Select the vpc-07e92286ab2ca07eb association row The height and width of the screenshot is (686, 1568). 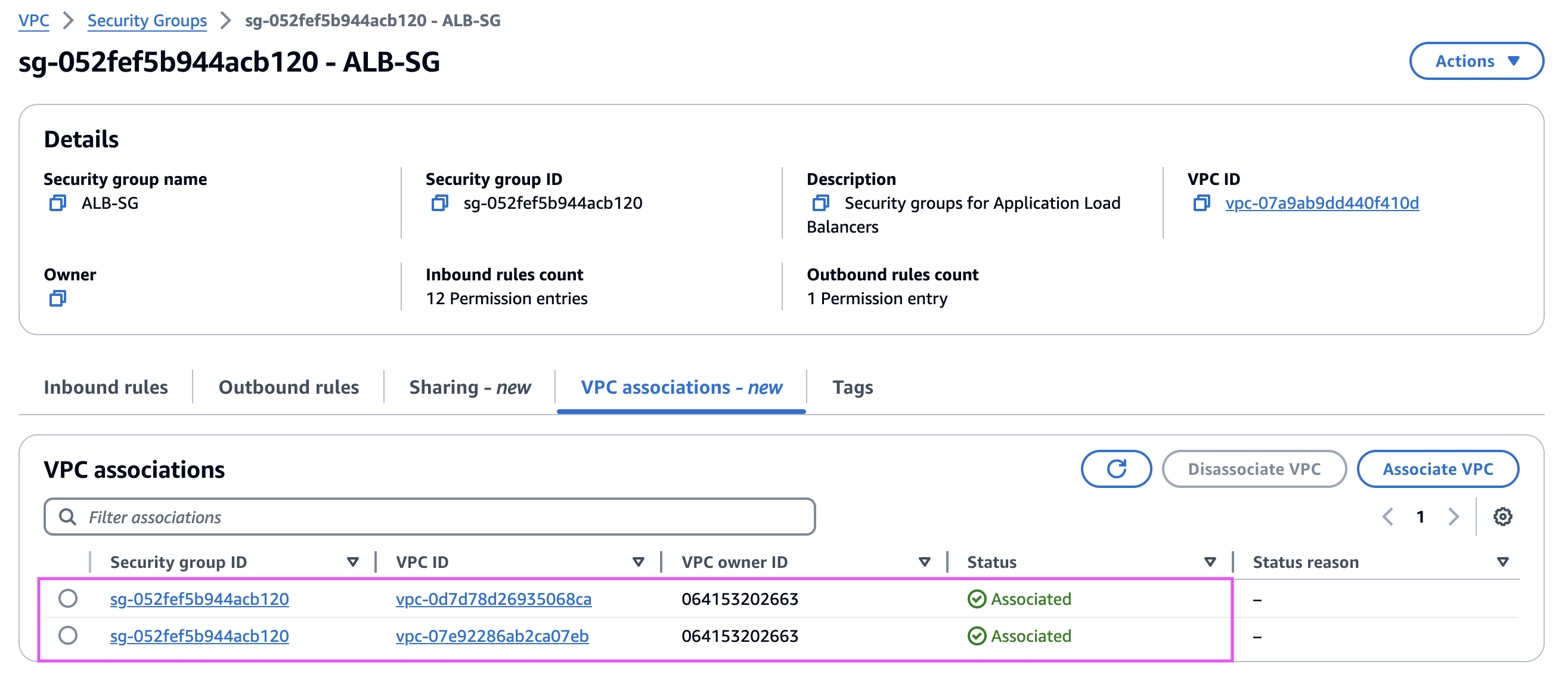pyautogui.click(x=68, y=635)
